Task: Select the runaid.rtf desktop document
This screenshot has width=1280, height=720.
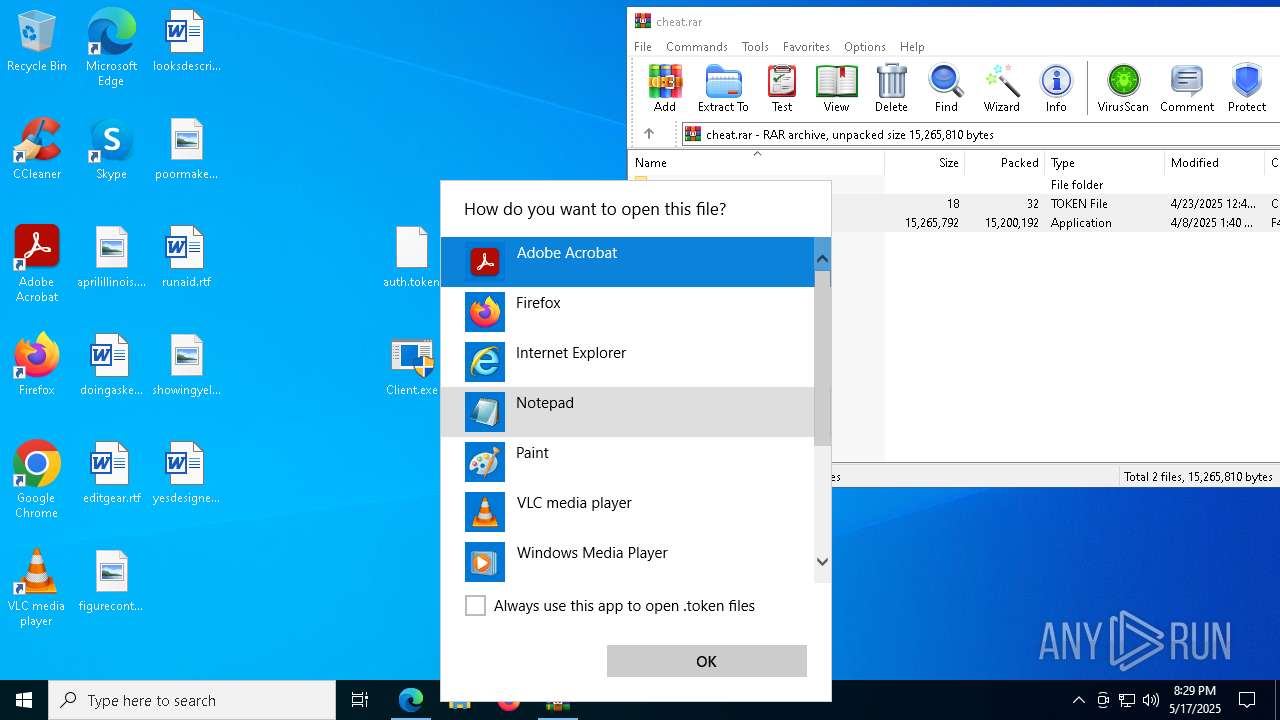Action: tap(186, 258)
